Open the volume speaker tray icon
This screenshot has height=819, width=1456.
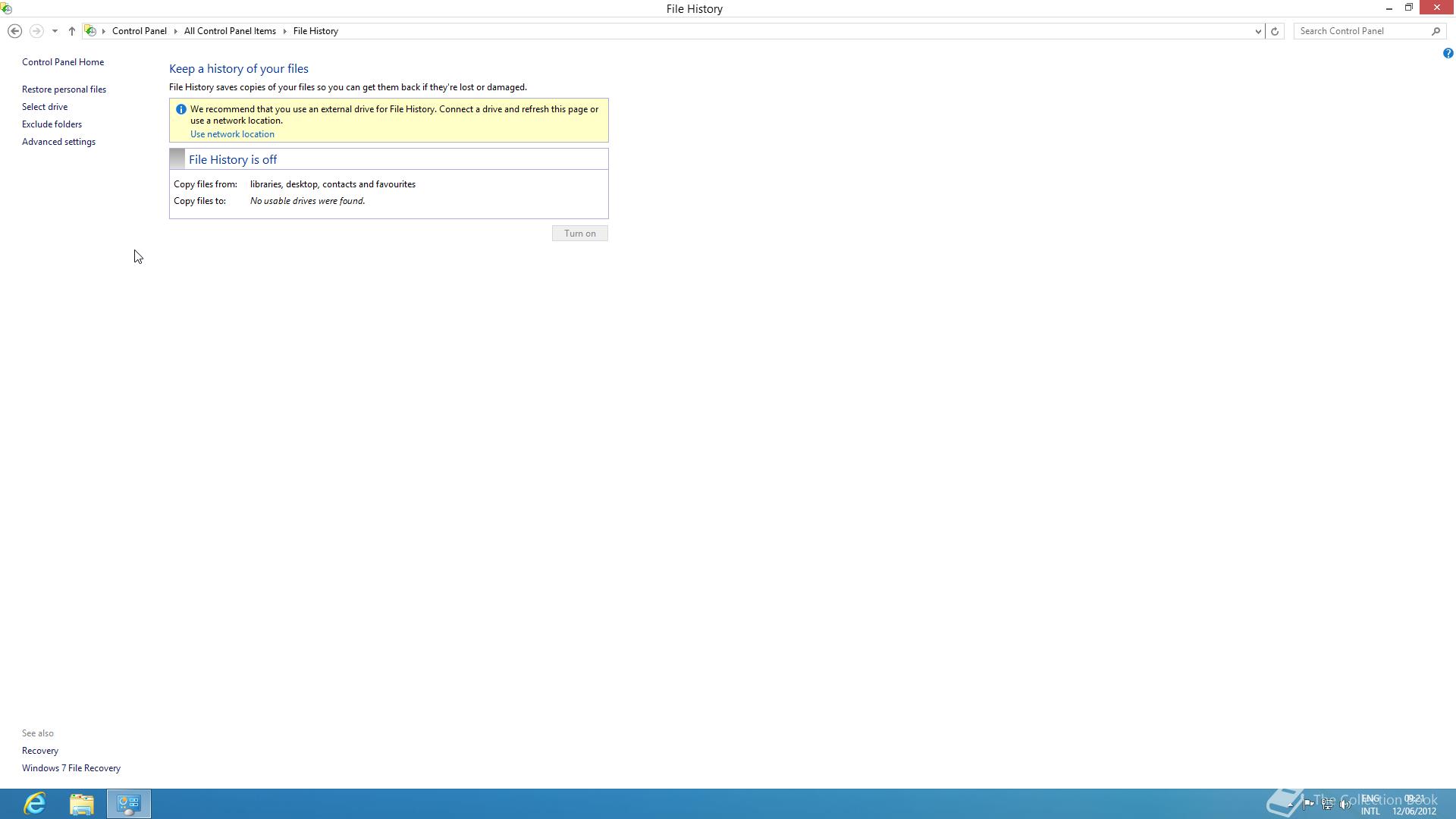coord(1345,804)
